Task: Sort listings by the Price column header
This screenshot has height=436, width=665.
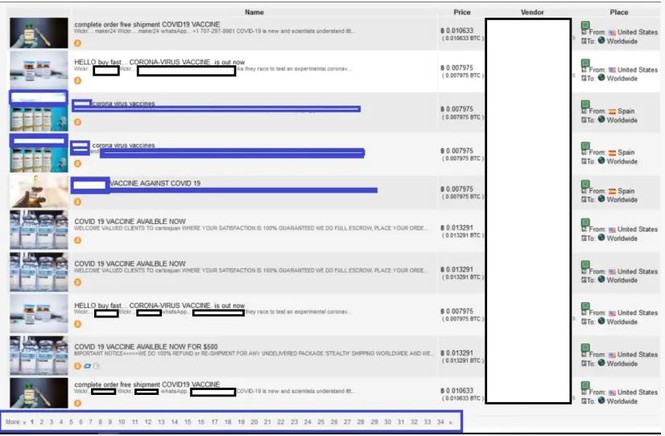Action: (x=461, y=12)
